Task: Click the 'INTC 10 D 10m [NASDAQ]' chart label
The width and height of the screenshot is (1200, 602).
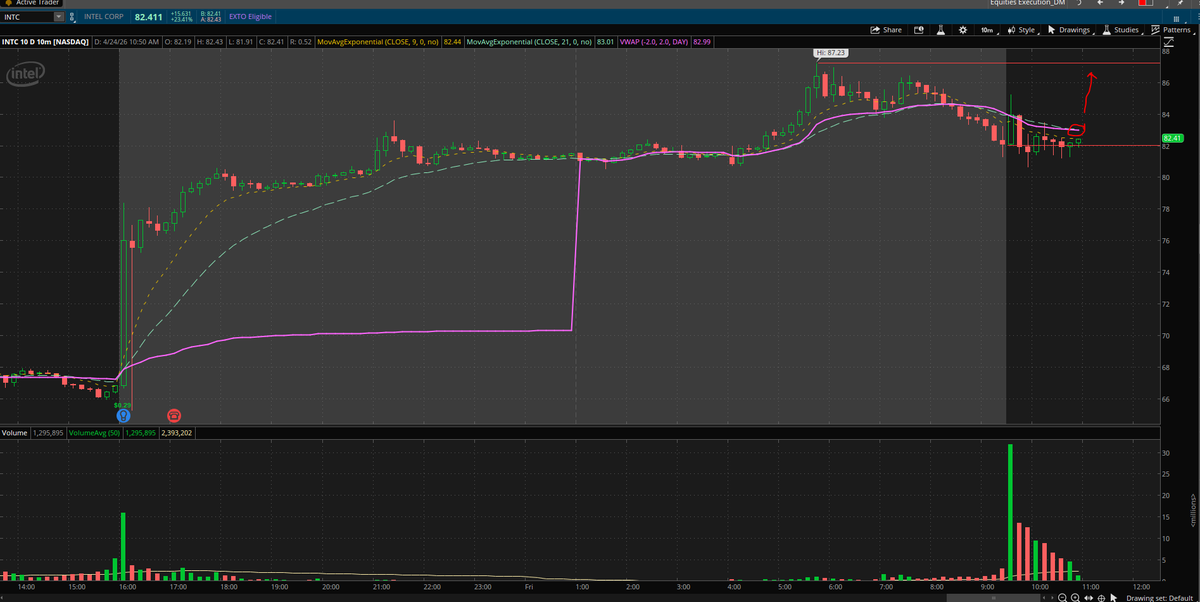Action: coord(45,42)
